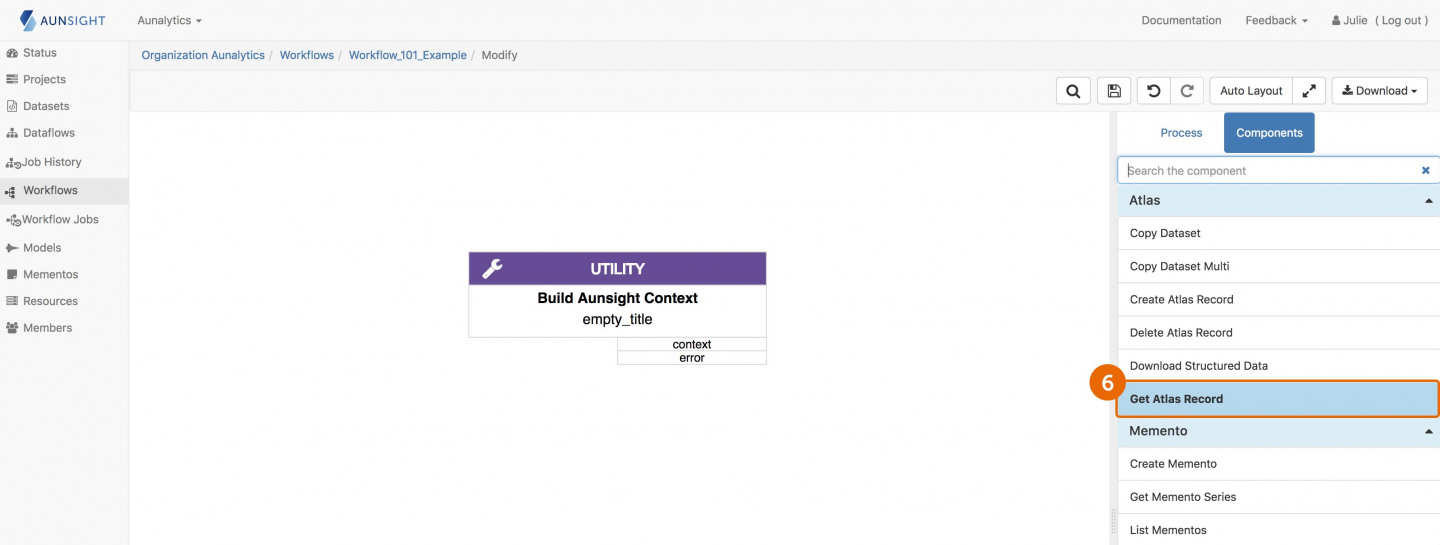Open the Feedback dropdown menu
The height and width of the screenshot is (545, 1440).
[1276, 20]
